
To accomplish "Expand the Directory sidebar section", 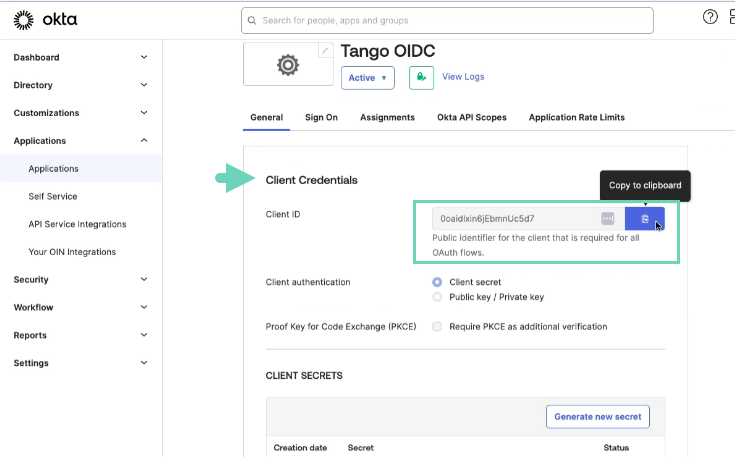I will point(80,85).
